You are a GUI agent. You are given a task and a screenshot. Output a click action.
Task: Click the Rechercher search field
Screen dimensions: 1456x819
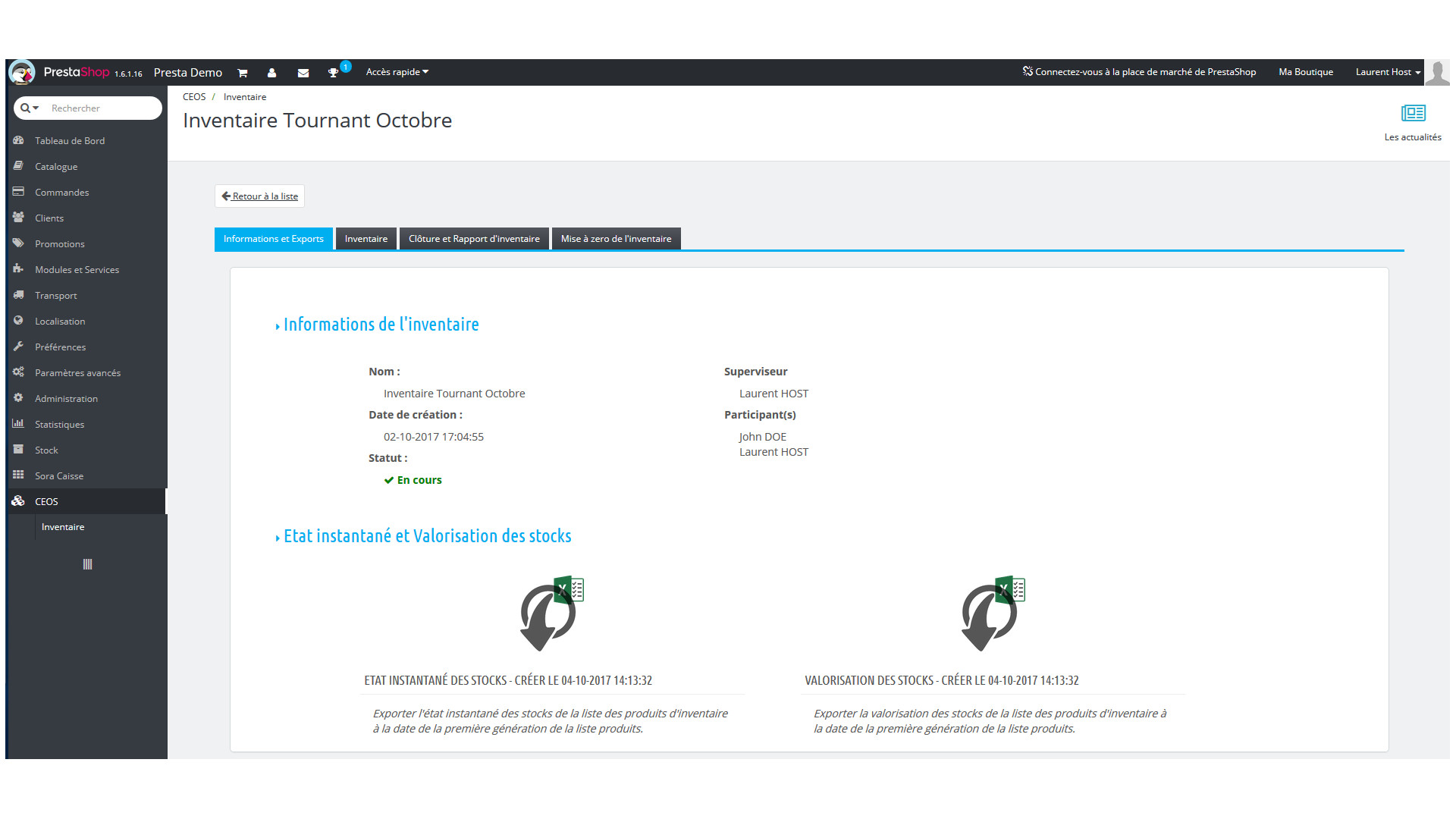102,108
